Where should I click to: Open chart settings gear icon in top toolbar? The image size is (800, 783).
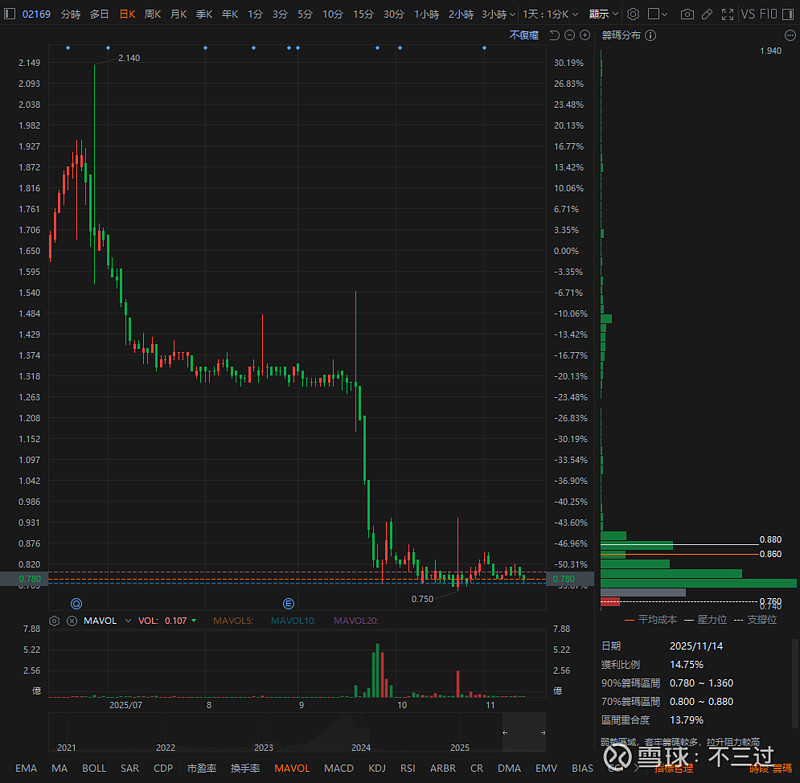632,15
